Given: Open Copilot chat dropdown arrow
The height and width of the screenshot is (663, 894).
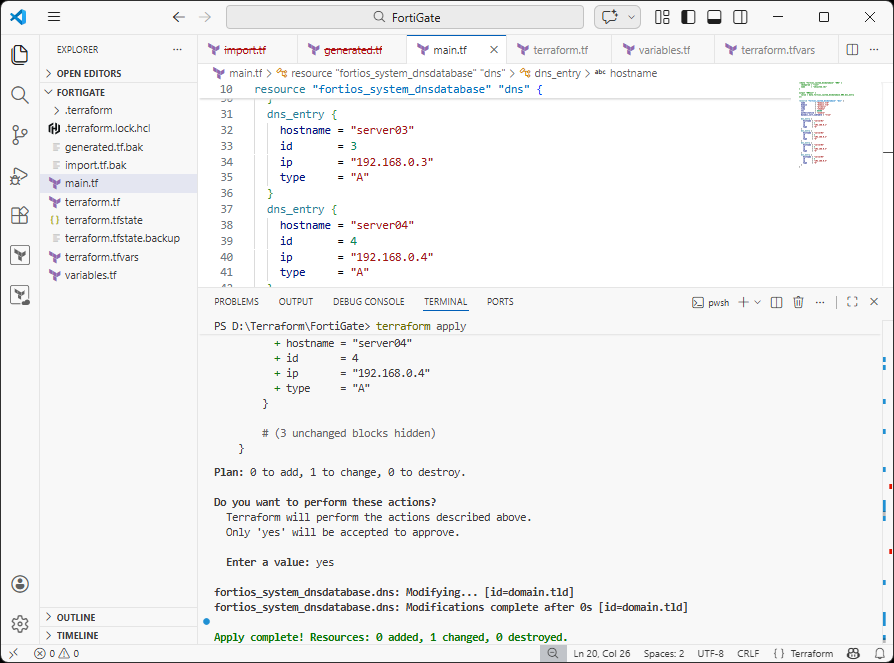Looking at the screenshot, I should coord(631,17).
